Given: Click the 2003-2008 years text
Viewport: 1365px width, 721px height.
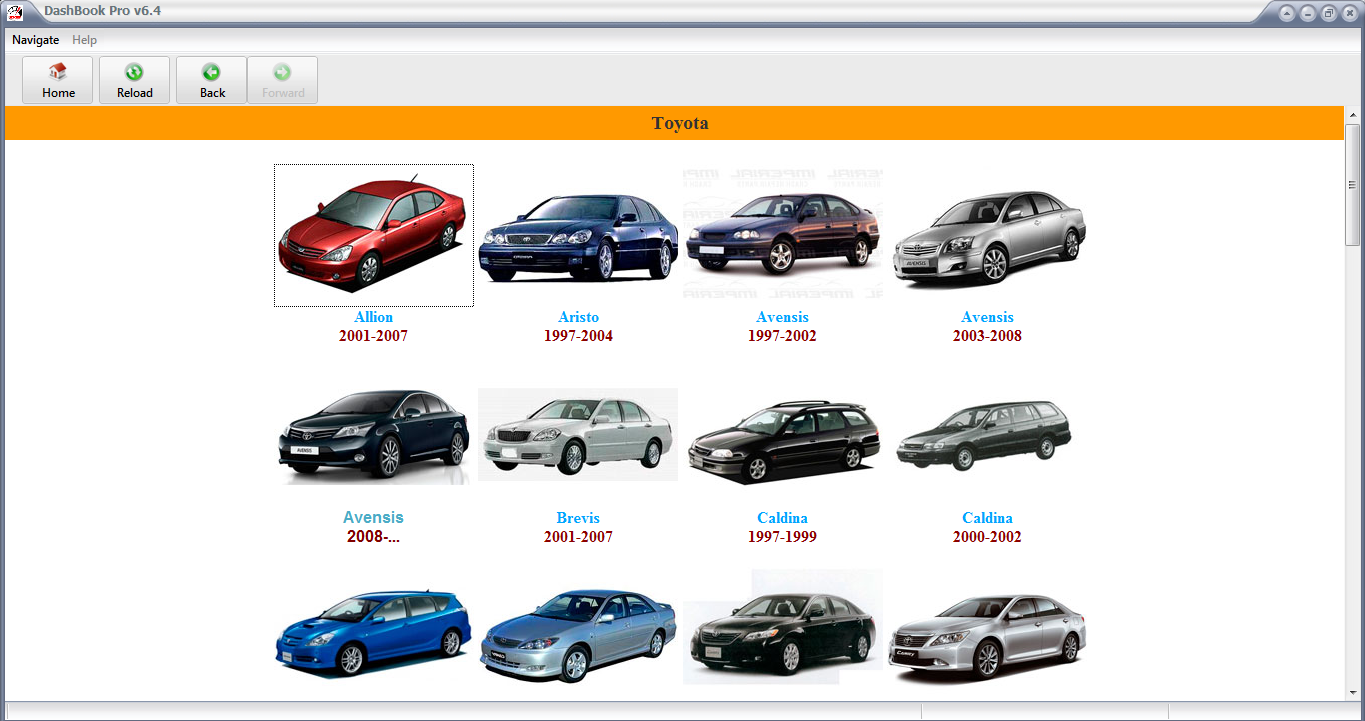Looking at the screenshot, I should 988,336.
